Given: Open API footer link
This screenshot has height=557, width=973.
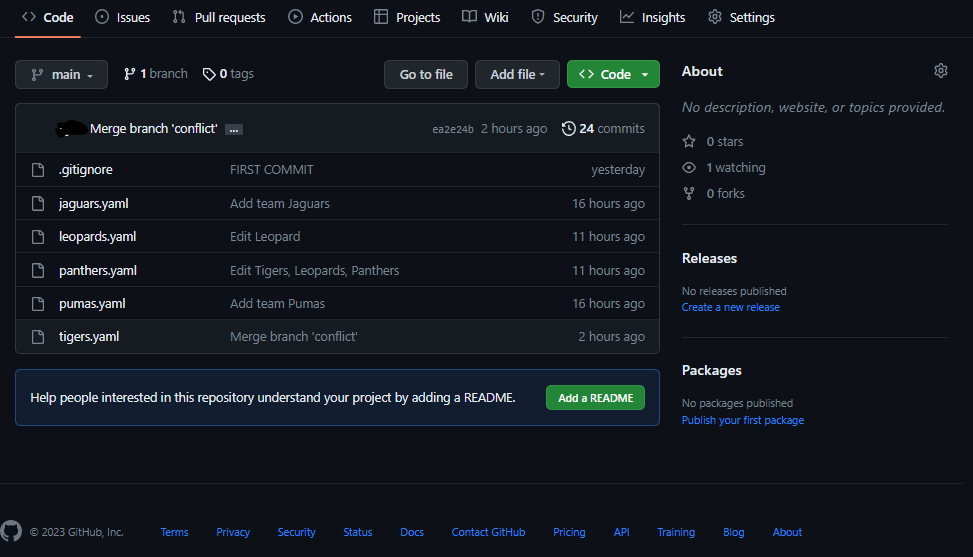Looking at the screenshot, I should click(621, 532).
